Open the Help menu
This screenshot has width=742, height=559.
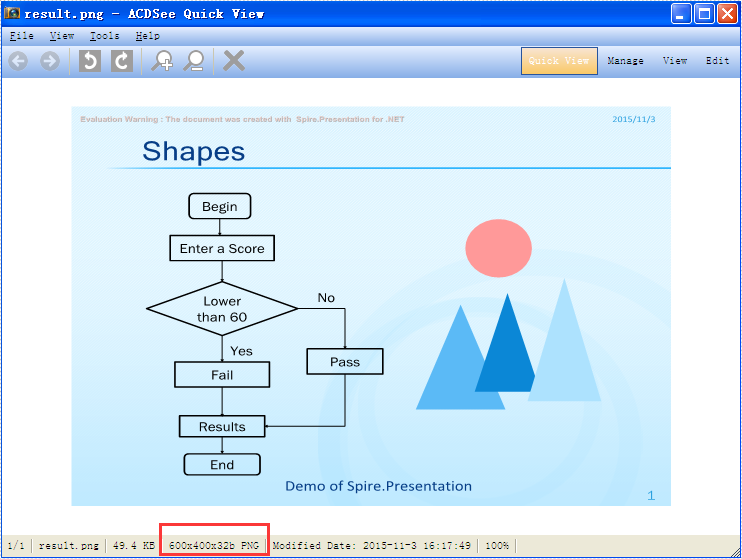[x=147, y=36]
